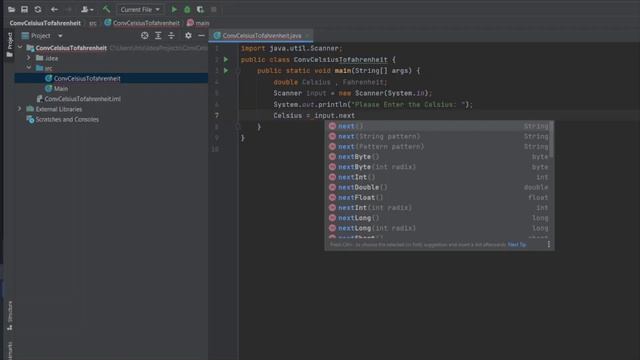Click the main method breadcrumb
640x360 pixels.
198,23
